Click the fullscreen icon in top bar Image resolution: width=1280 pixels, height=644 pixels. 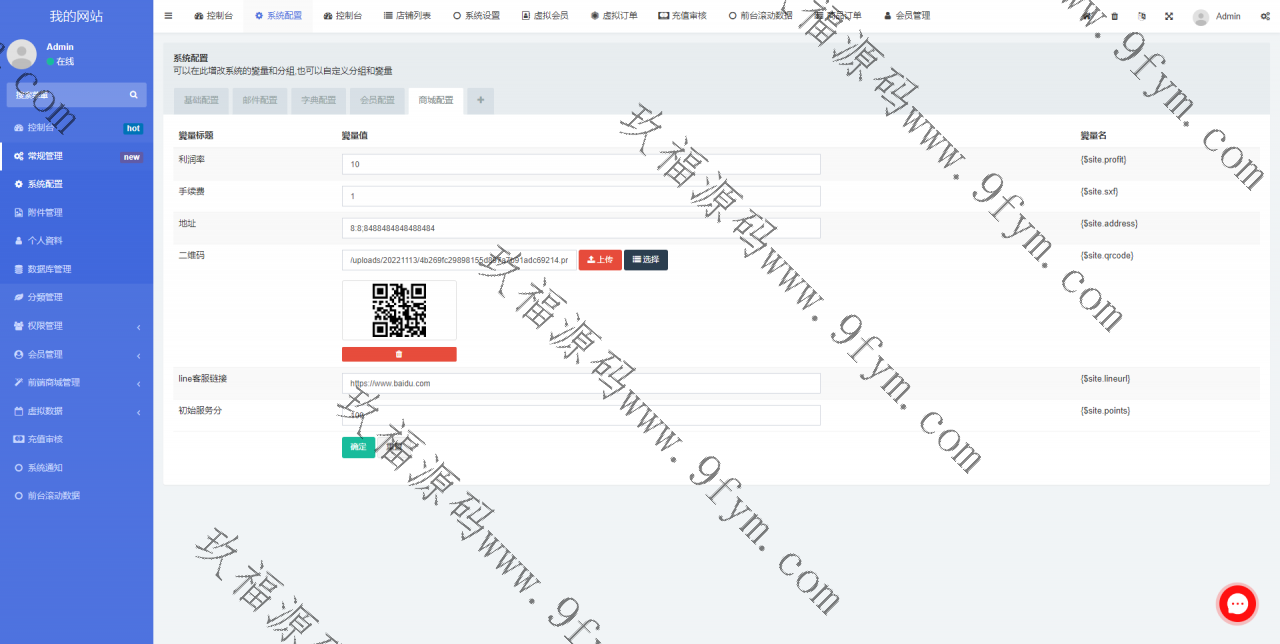pos(1168,16)
